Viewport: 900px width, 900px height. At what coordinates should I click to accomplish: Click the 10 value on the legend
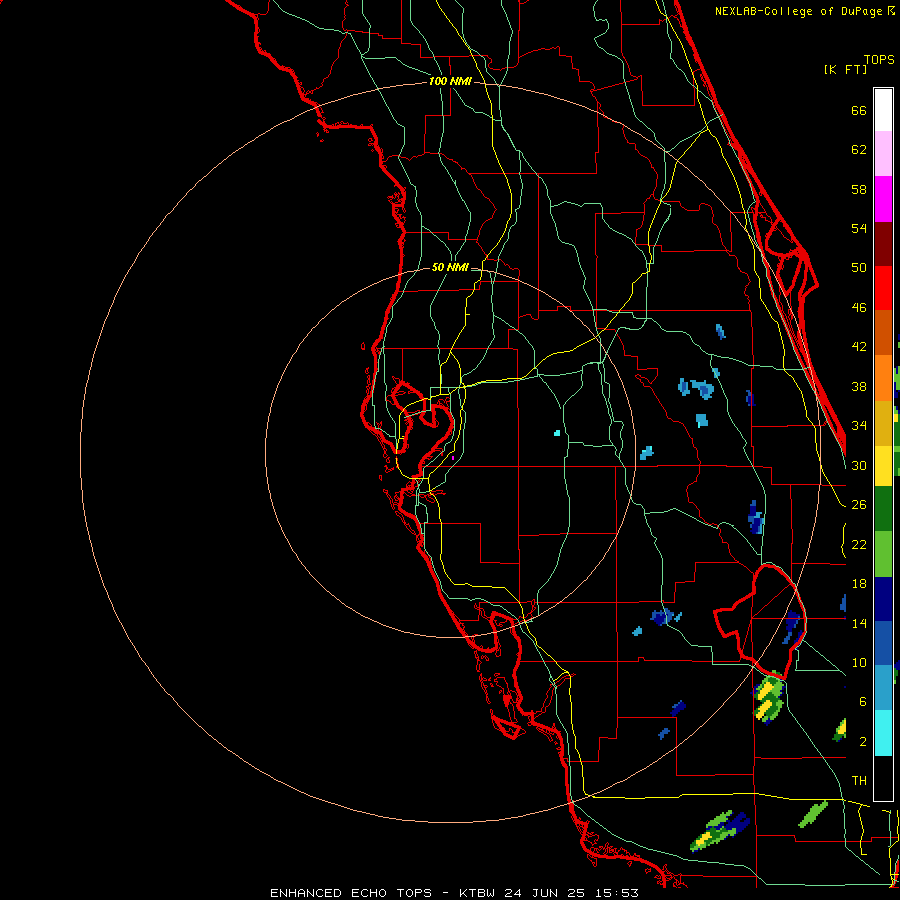pos(859,662)
